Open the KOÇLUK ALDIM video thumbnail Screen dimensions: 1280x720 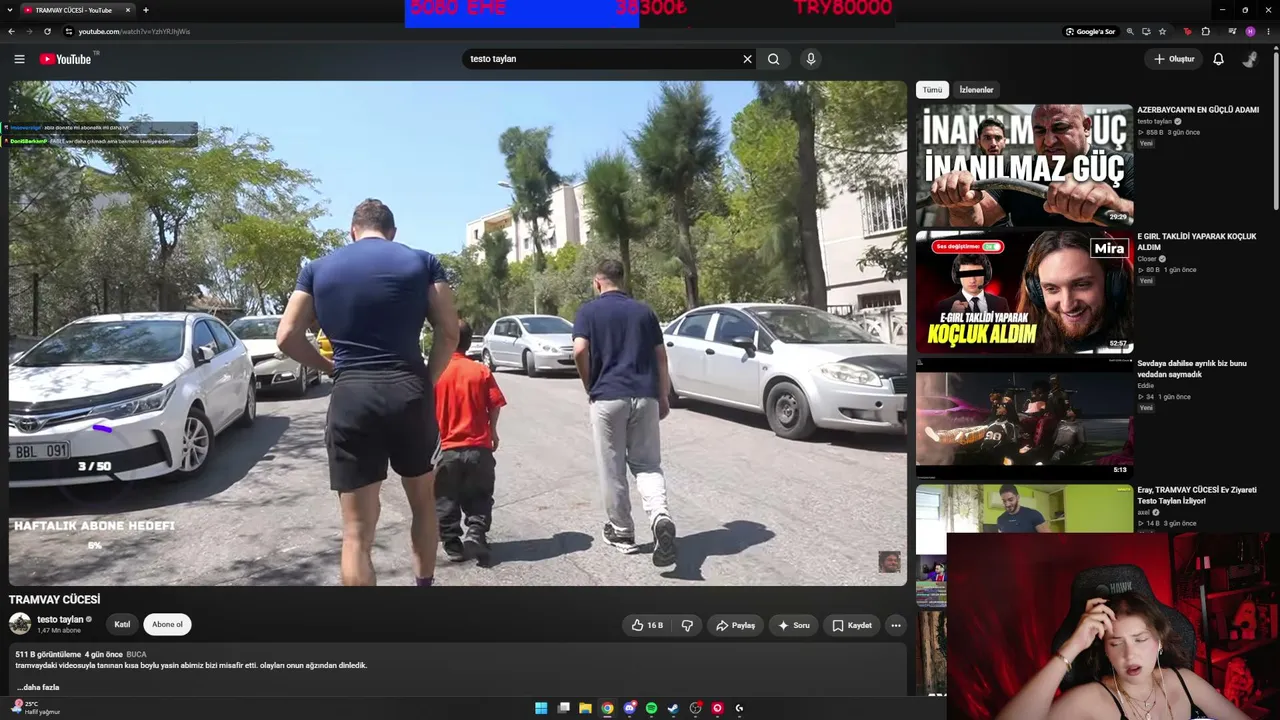[x=1024, y=292]
